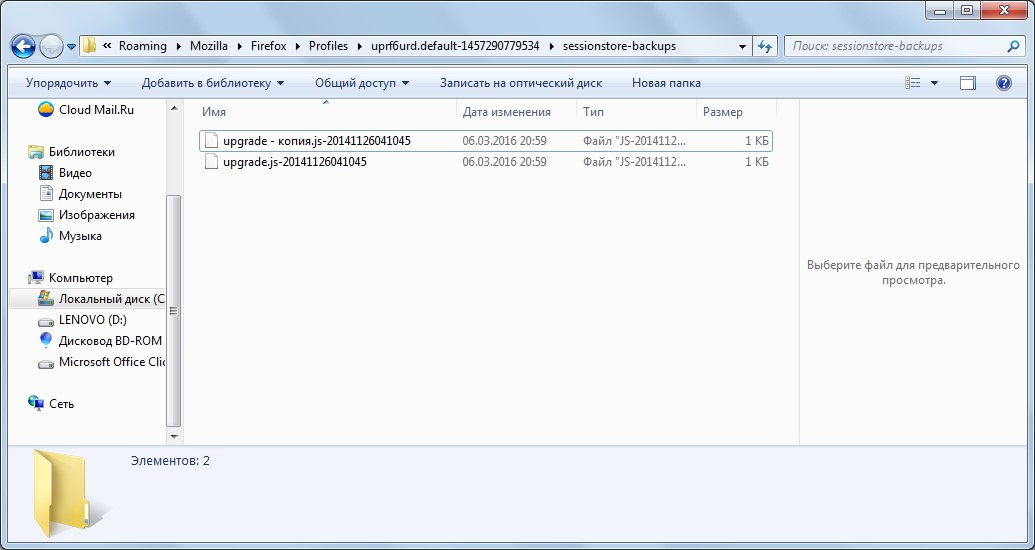Open the Изображения library
The image size is (1035, 550).
[x=96, y=215]
